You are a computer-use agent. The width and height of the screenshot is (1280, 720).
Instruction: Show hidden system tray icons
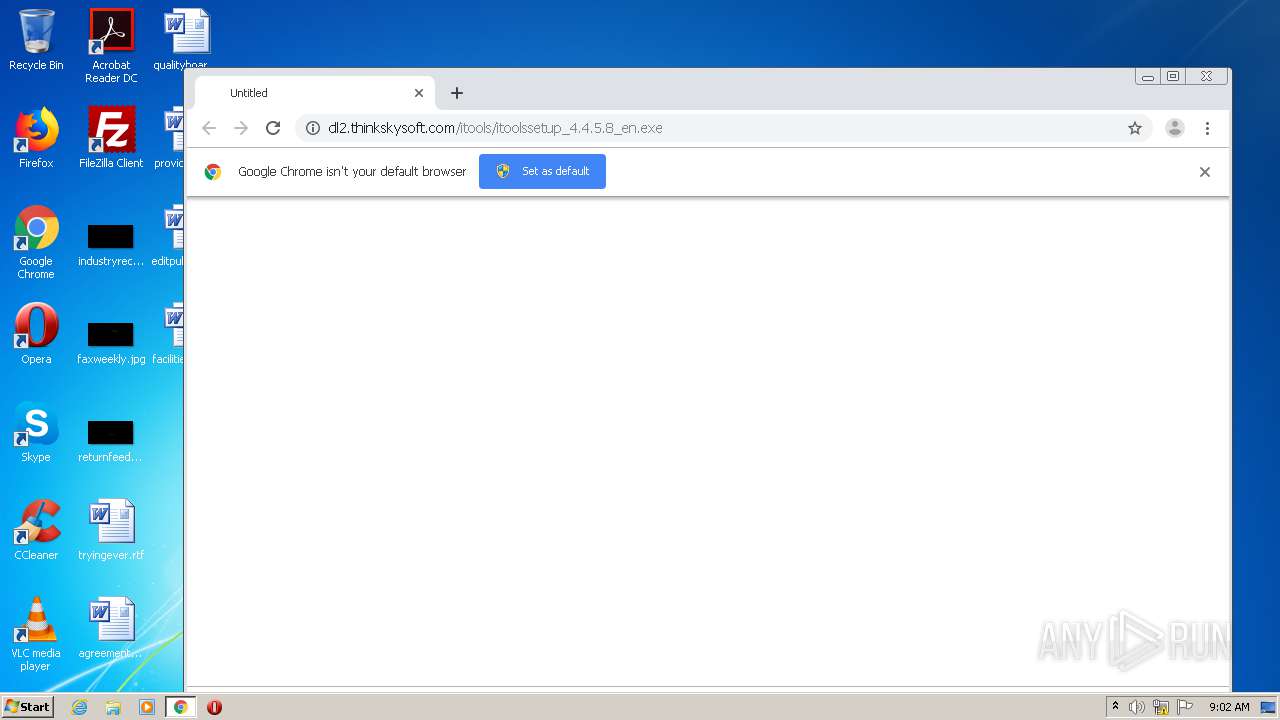coord(1115,707)
